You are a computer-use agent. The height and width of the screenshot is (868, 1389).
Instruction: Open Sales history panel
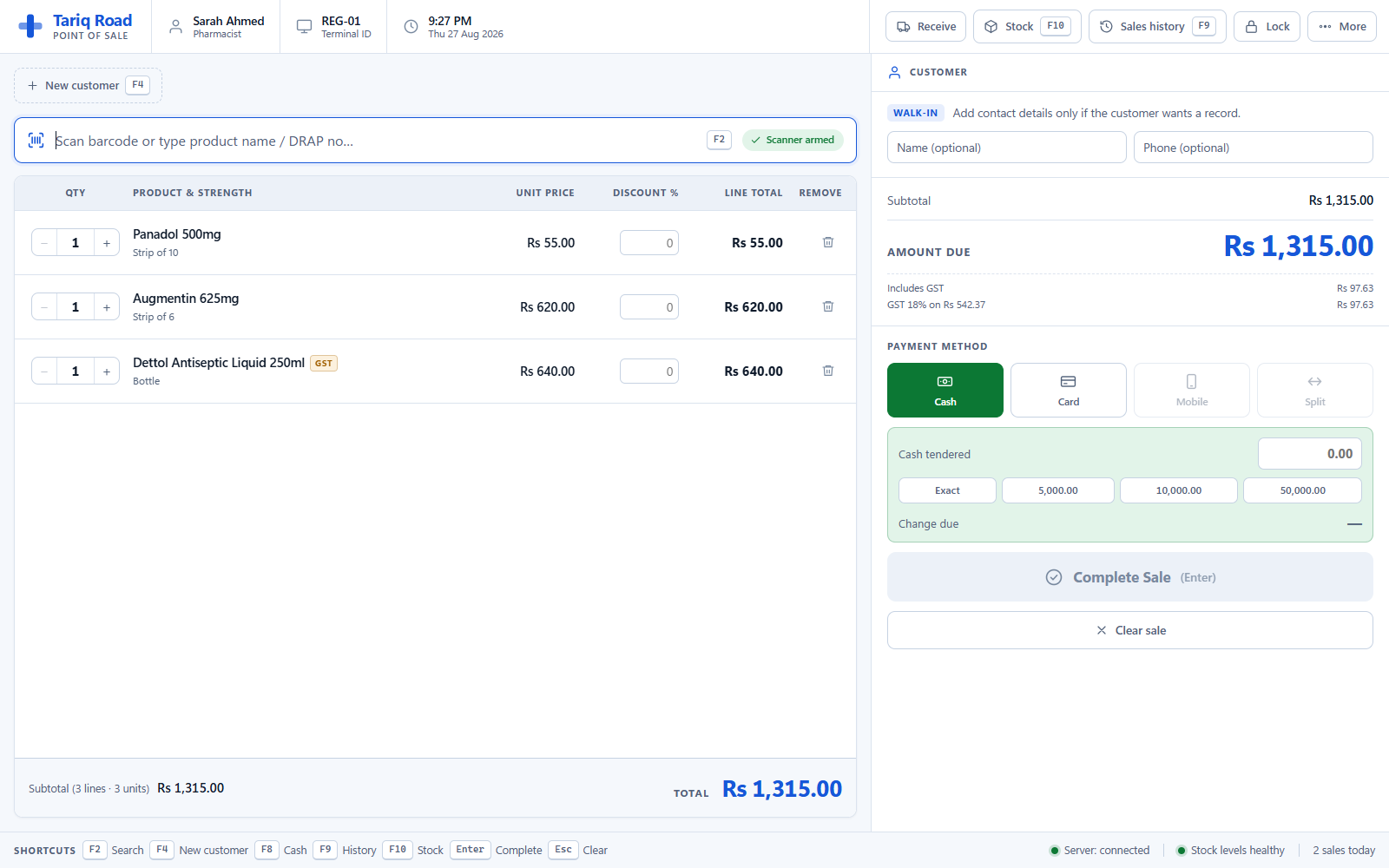coord(1157,27)
